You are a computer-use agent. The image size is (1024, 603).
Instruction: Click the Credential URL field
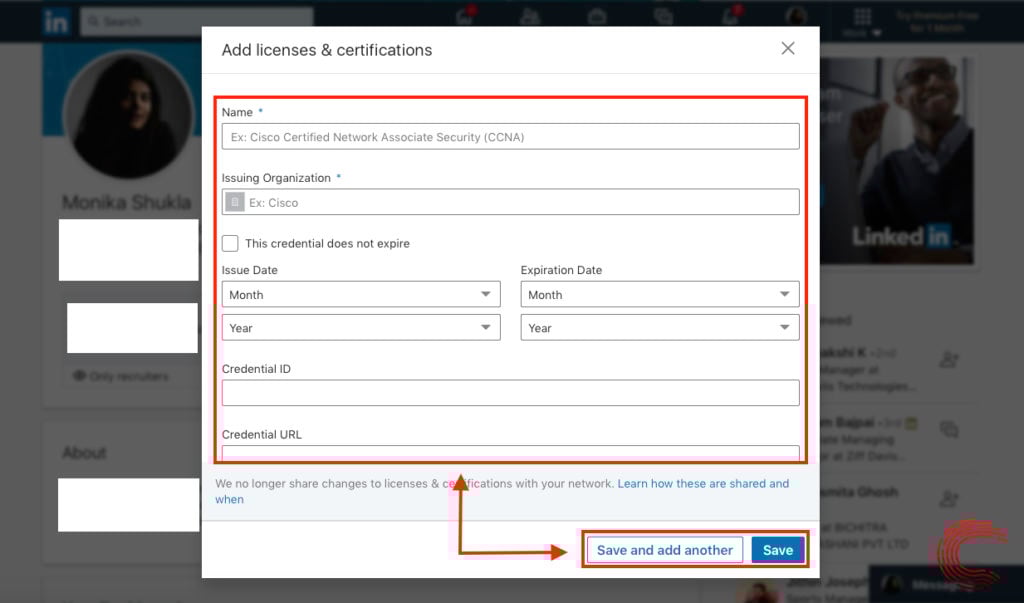pos(510,452)
